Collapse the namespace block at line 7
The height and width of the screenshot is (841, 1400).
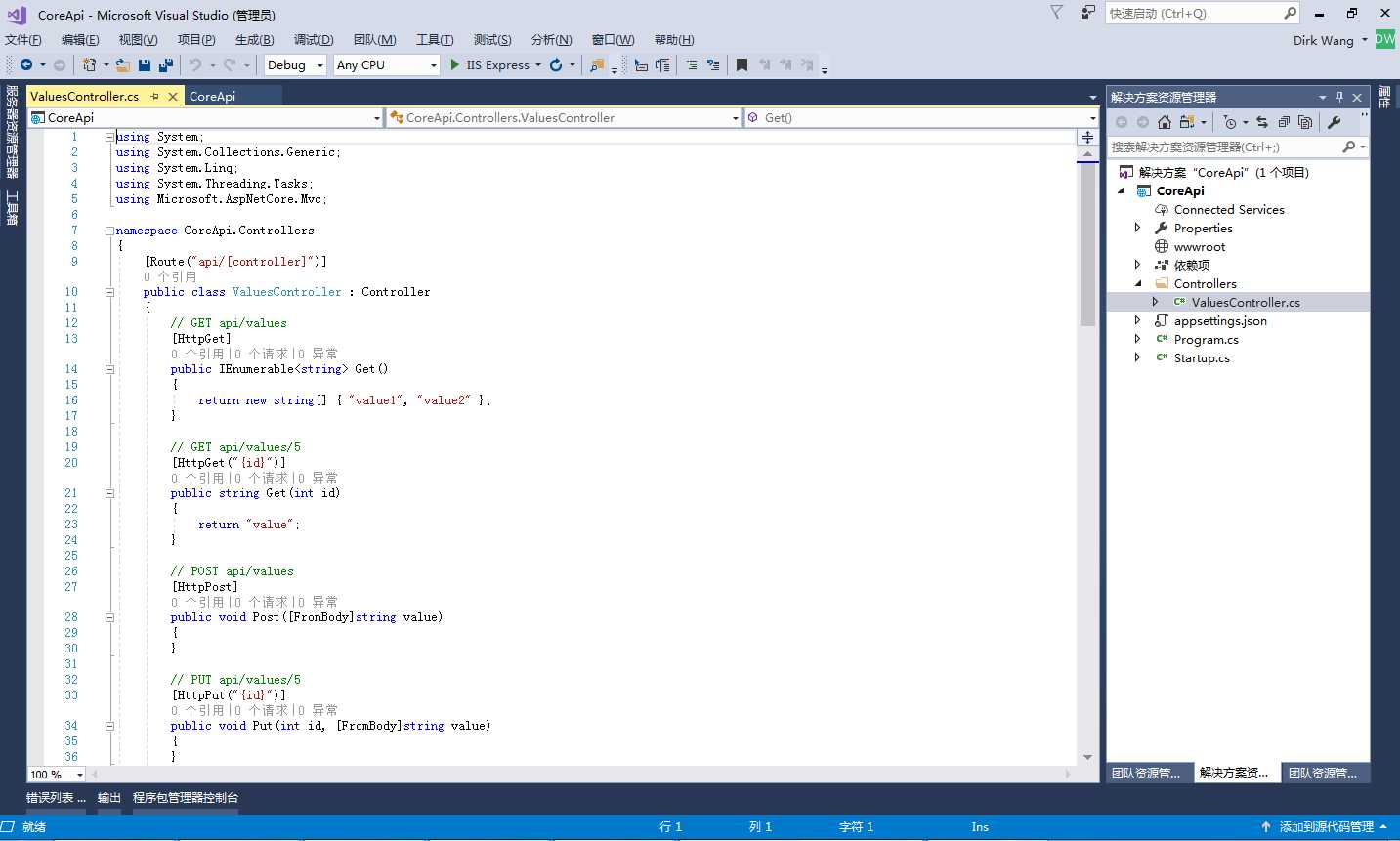click(x=109, y=231)
